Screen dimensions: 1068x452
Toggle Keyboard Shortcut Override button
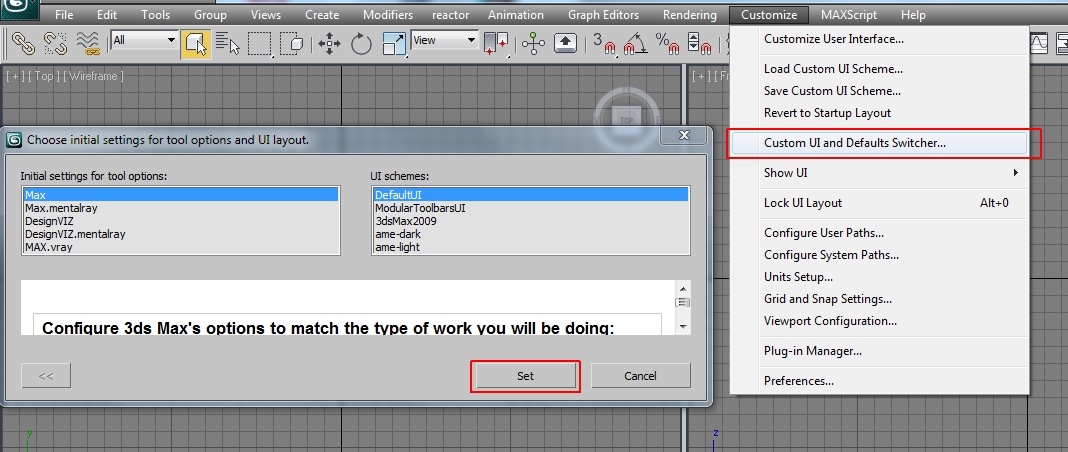[x=565, y=44]
